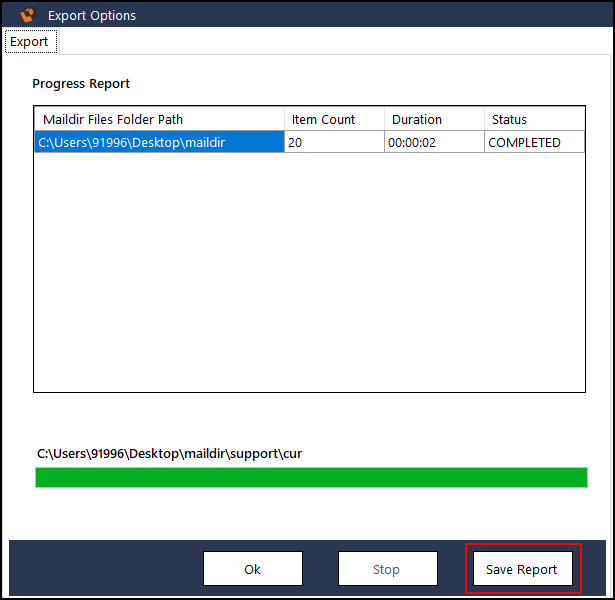Click divider between Item Count and Duration headers
Viewport: 615px width, 600px height.
pos(384,120)
